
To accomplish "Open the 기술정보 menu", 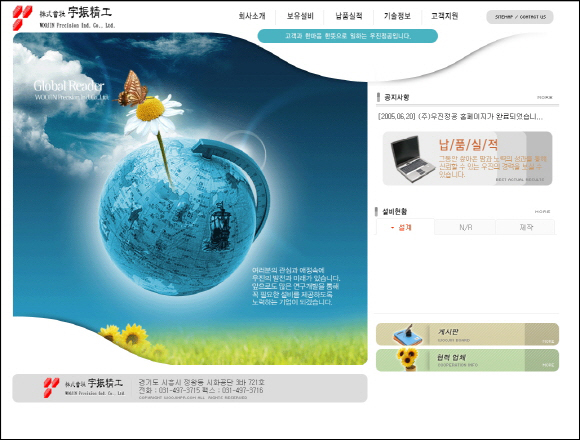I will [397, 16].
